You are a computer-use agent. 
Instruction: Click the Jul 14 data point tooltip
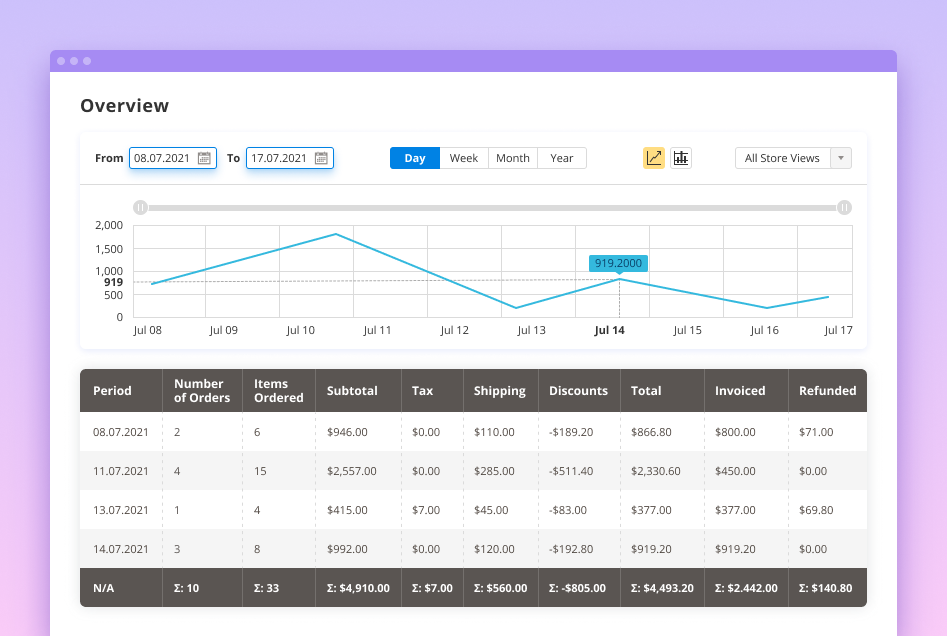pyautogui.click(x=617, y=263)
